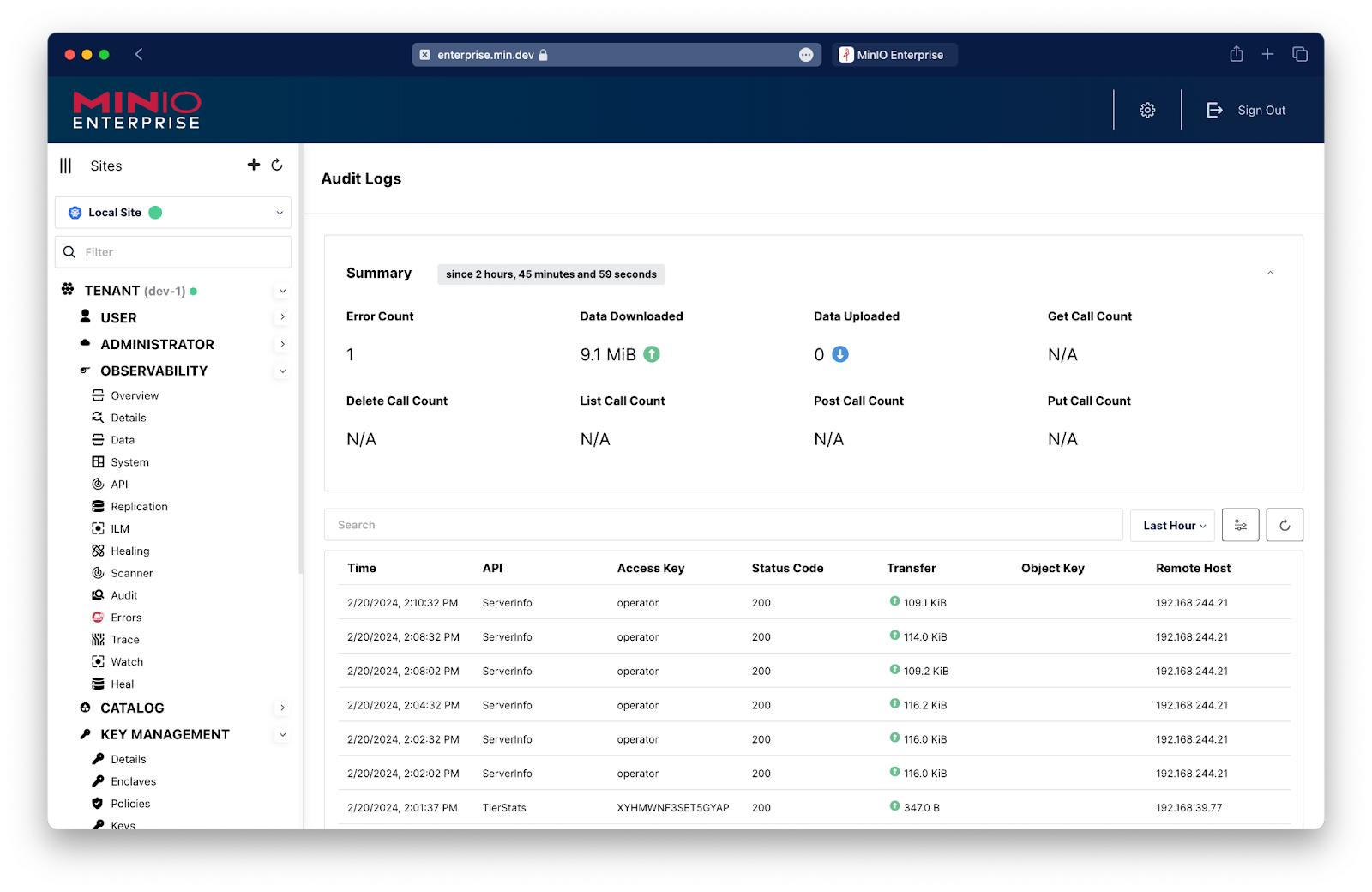This screenshot has width=1372, height=892.
Task: Sign out of MinIO Enterprise
Action: coord(1246,110)
